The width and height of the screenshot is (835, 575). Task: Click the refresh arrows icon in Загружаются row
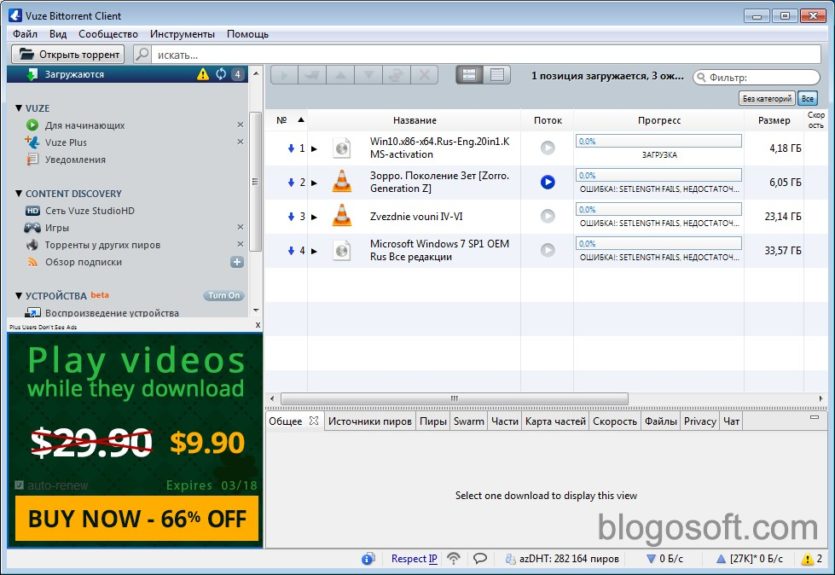point(221,75)
